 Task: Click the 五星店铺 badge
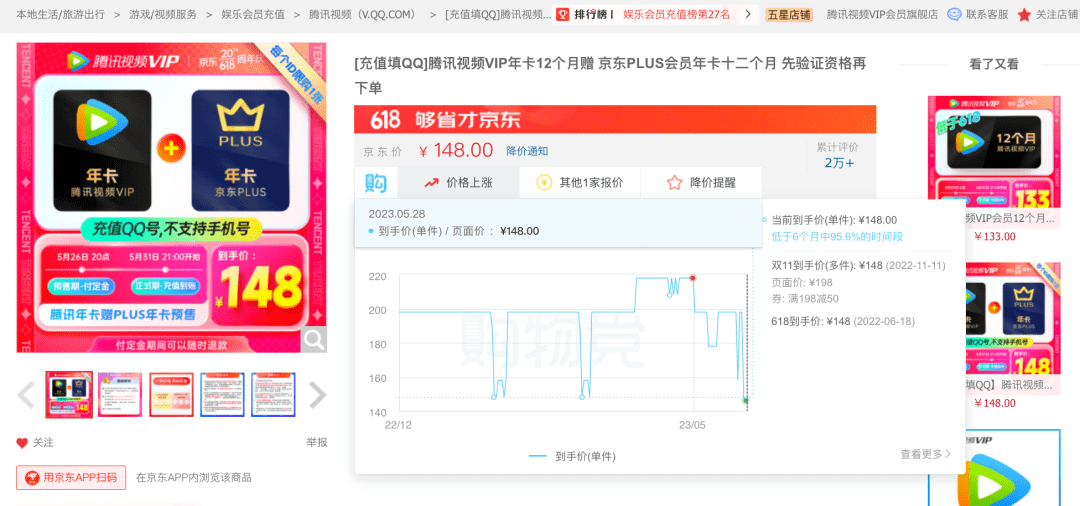coord(789,14)
